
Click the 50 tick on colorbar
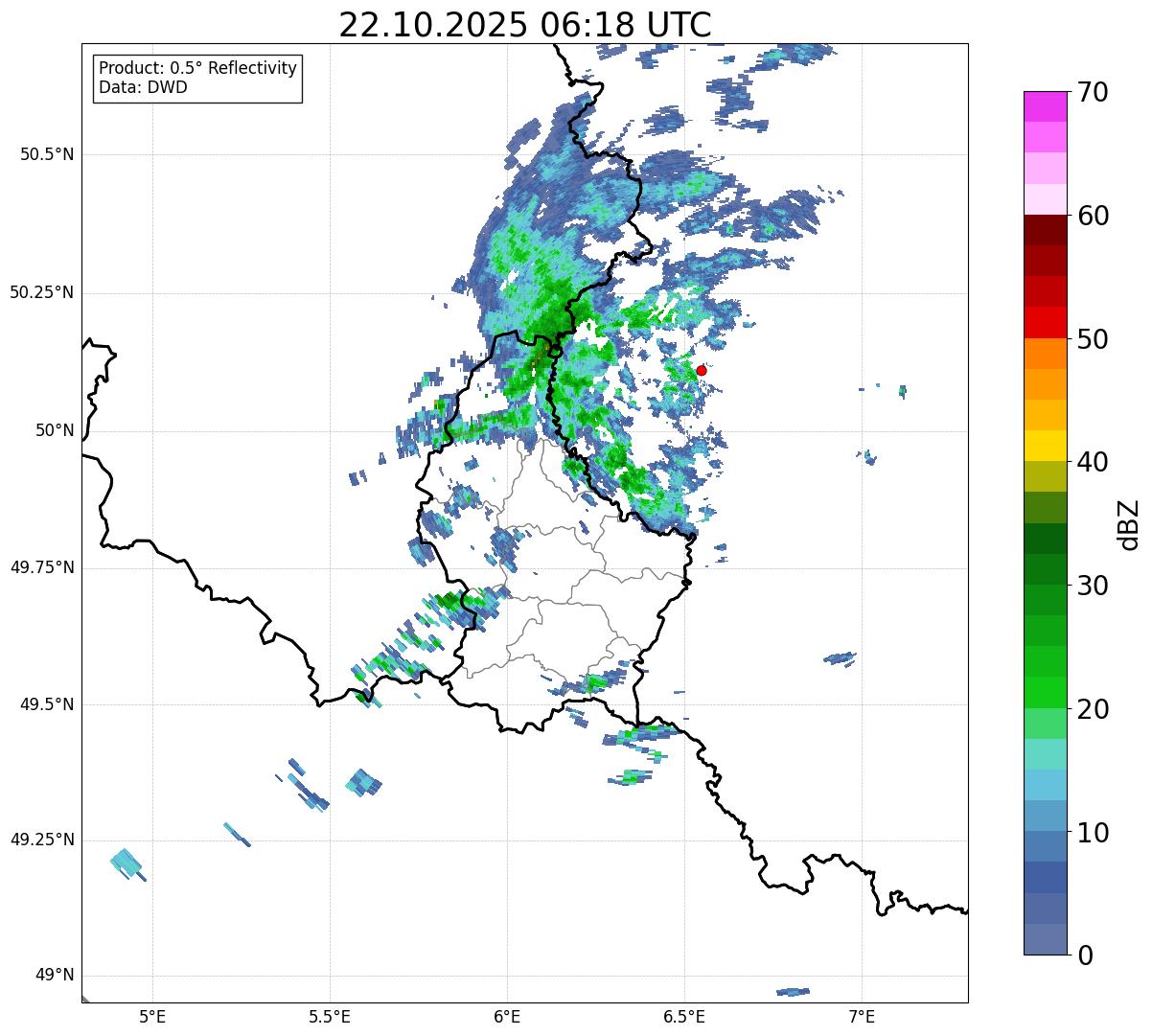point(1094,339)
